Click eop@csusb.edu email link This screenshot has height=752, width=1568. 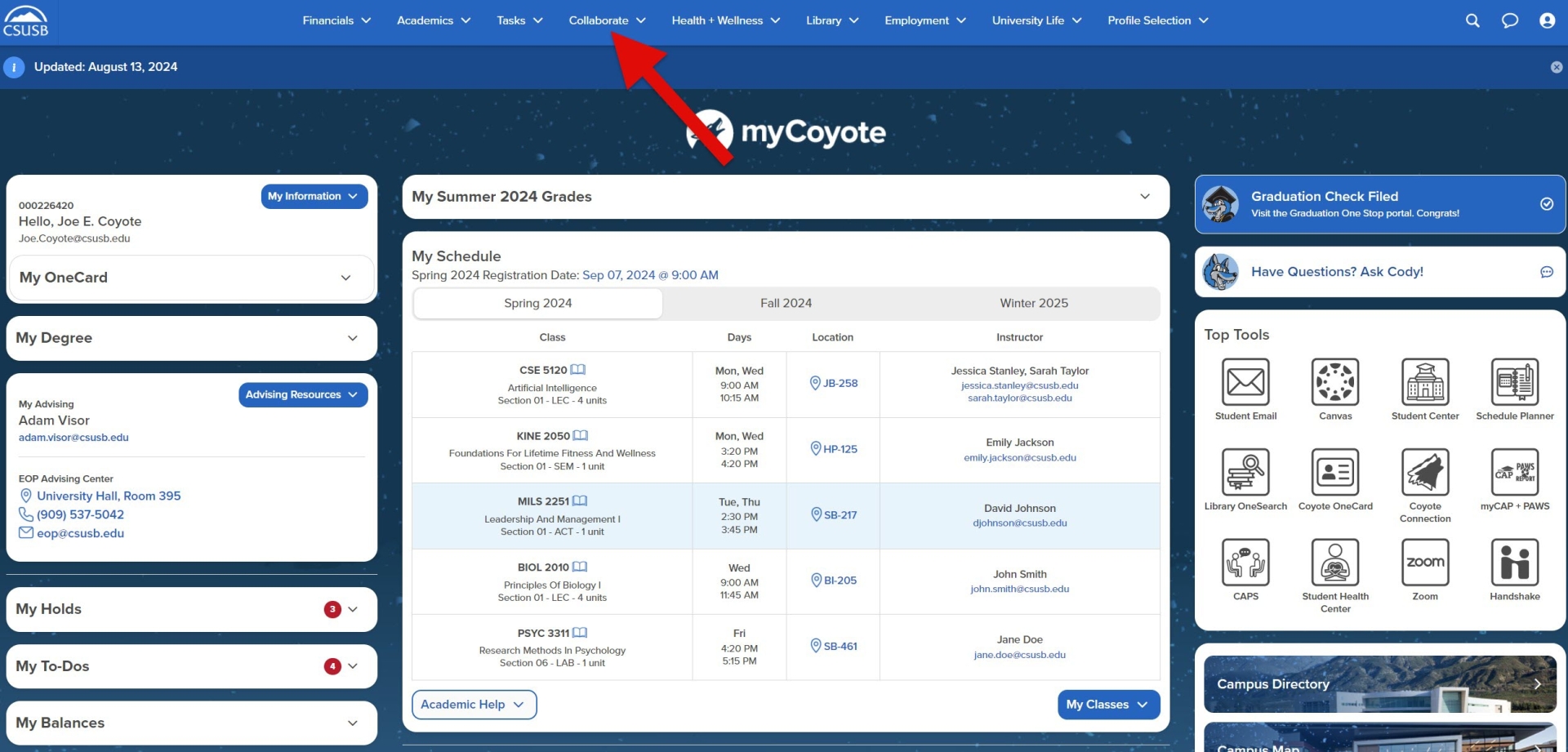(x=80, y=533)
